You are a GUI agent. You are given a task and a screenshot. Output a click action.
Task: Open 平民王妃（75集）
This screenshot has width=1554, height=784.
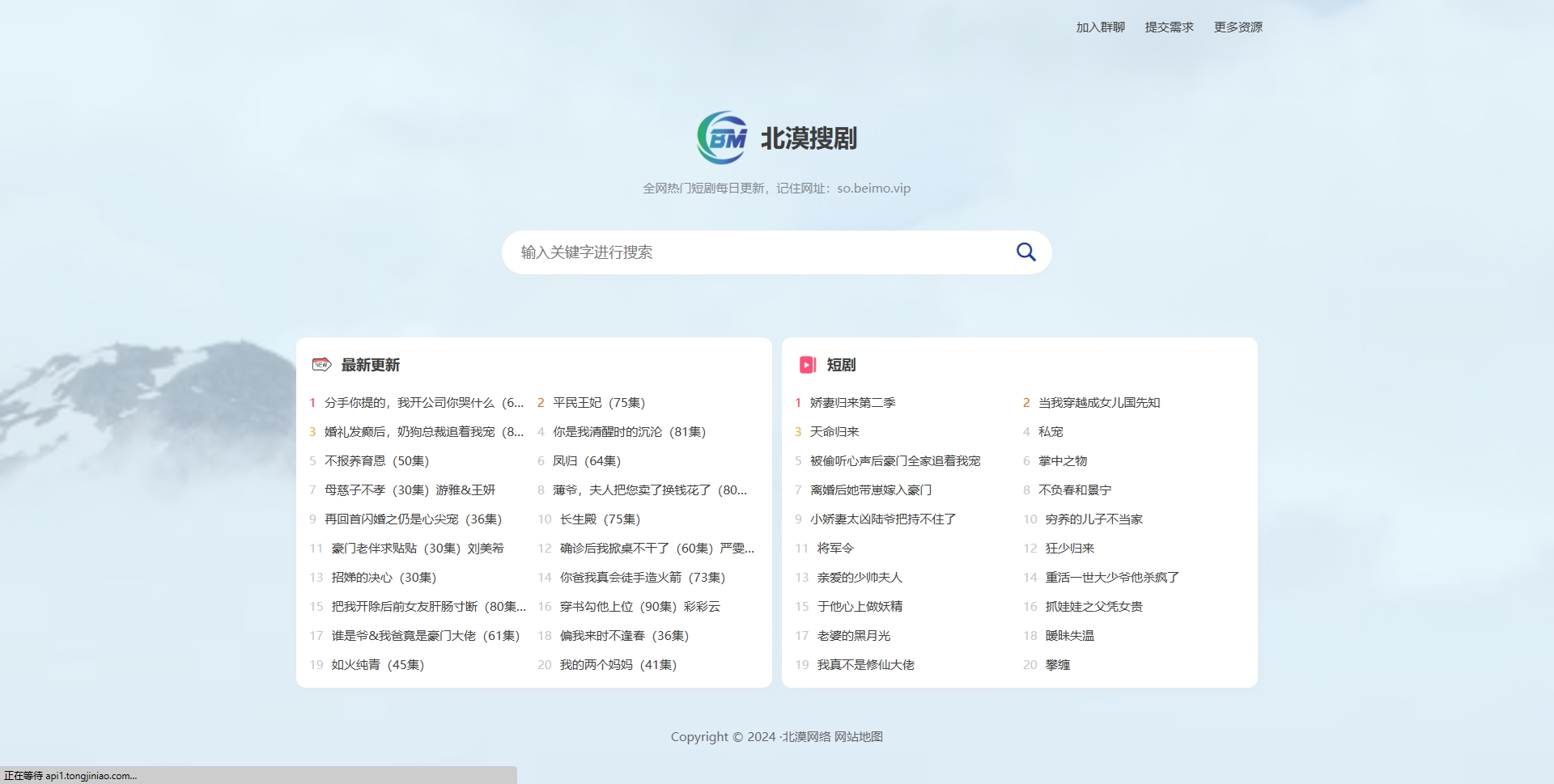pyautogui.click(x=599, y=402)
